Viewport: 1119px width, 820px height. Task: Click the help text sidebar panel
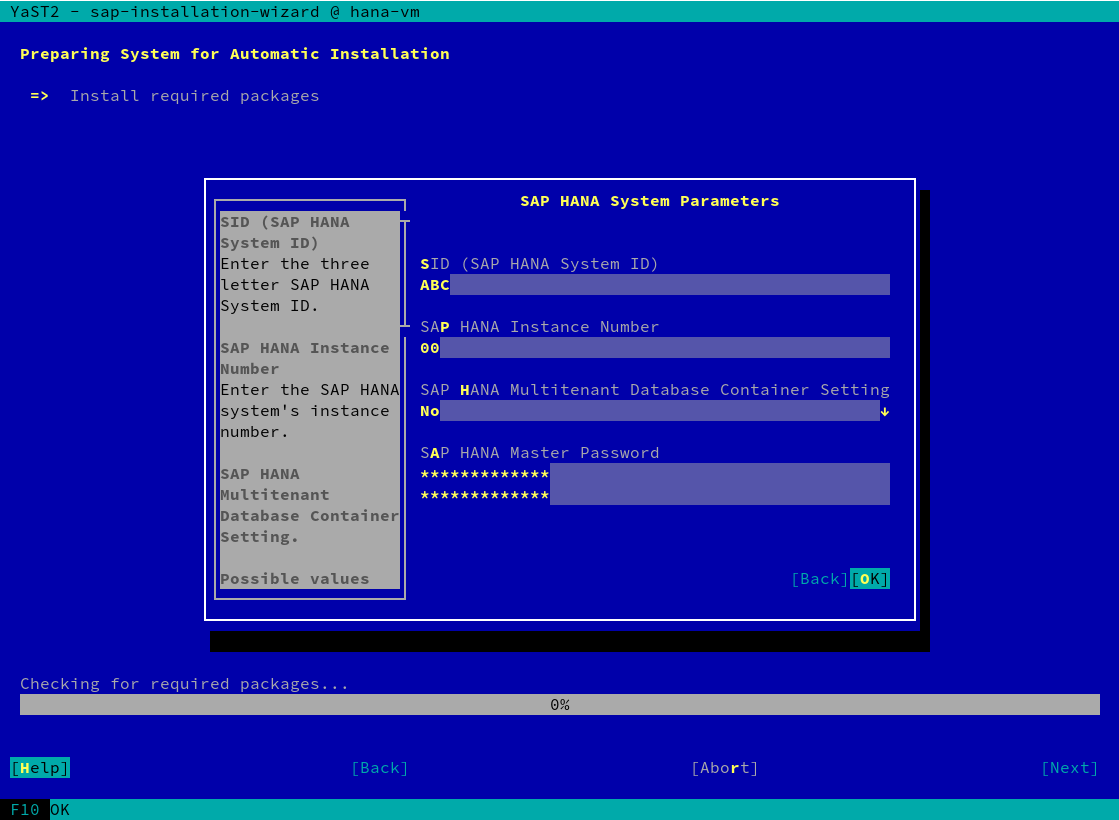pos(309,400)
